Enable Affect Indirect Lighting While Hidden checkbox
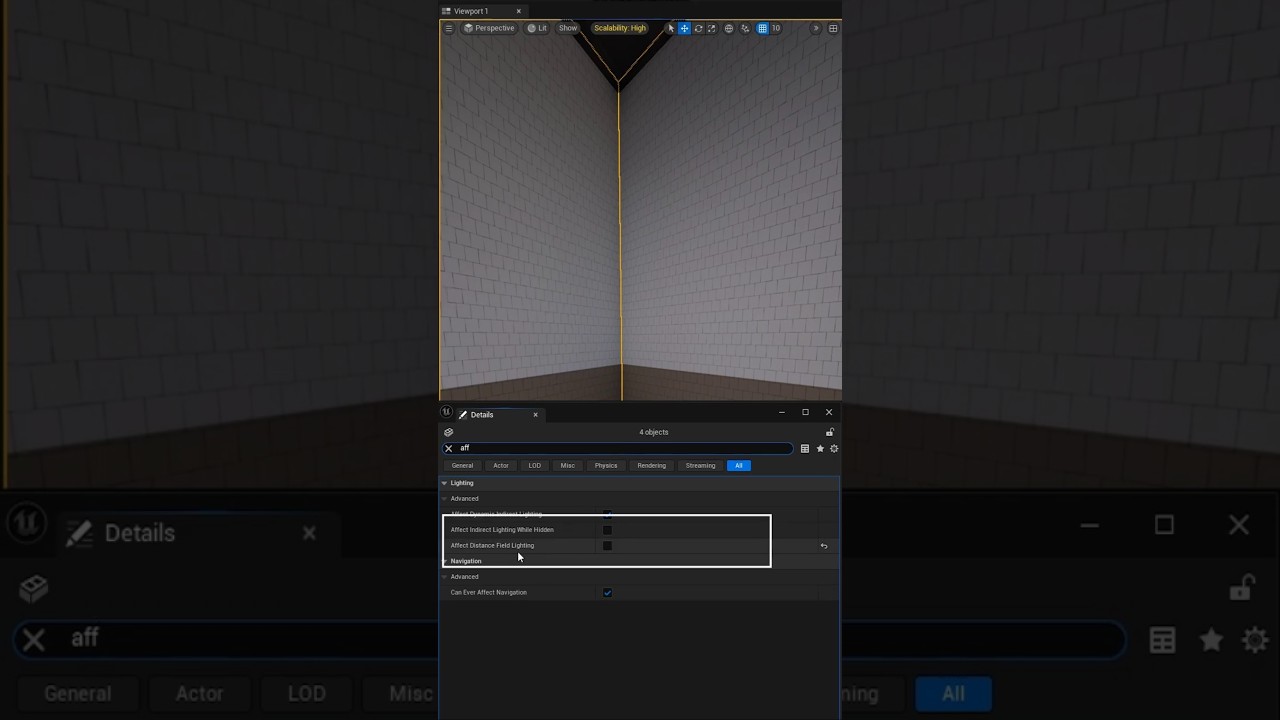The height and width of the screenshot is (720, 1280). pos(607,530)
